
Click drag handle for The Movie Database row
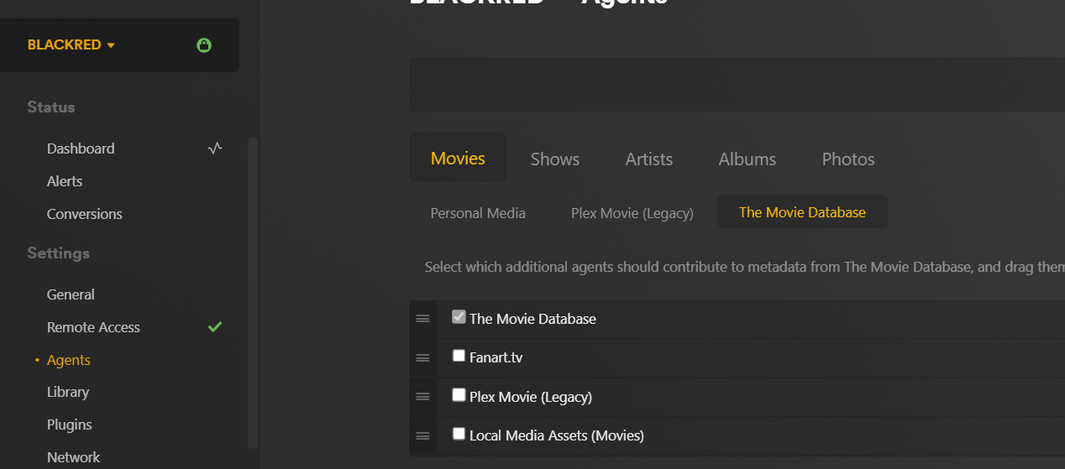coord(422,318)
